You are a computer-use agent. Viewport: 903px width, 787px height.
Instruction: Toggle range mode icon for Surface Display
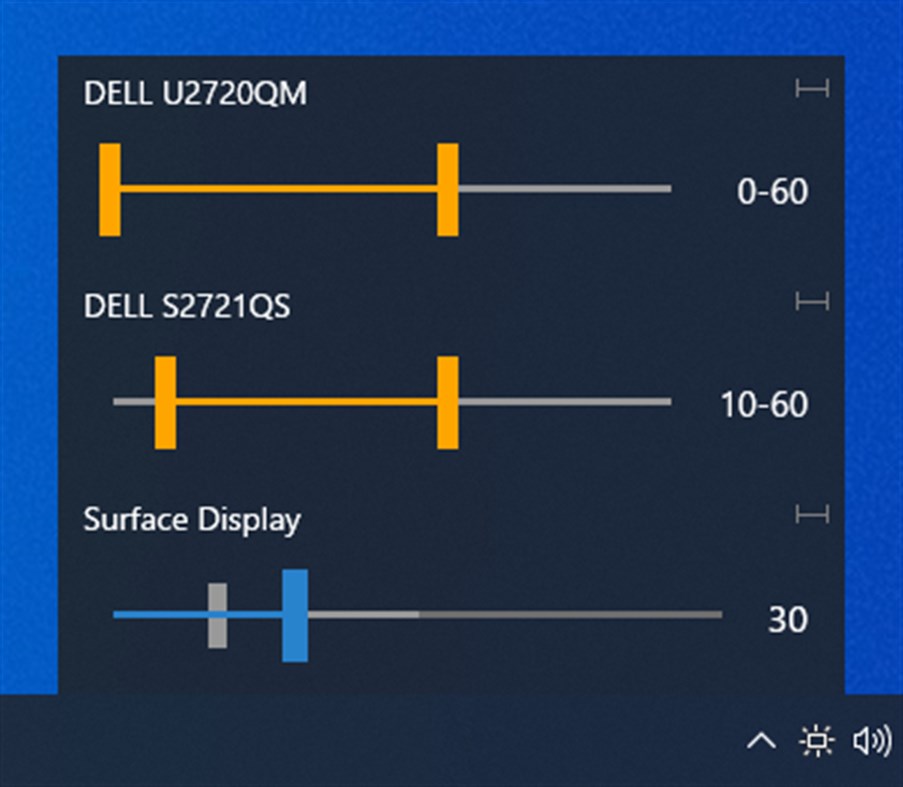tap(812, 515)
